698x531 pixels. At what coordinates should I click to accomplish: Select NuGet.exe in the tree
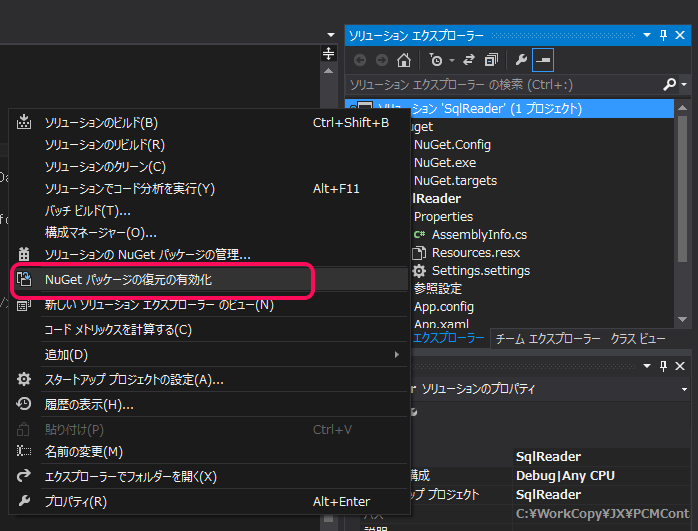pyautogui.click(x=445, y=162)
